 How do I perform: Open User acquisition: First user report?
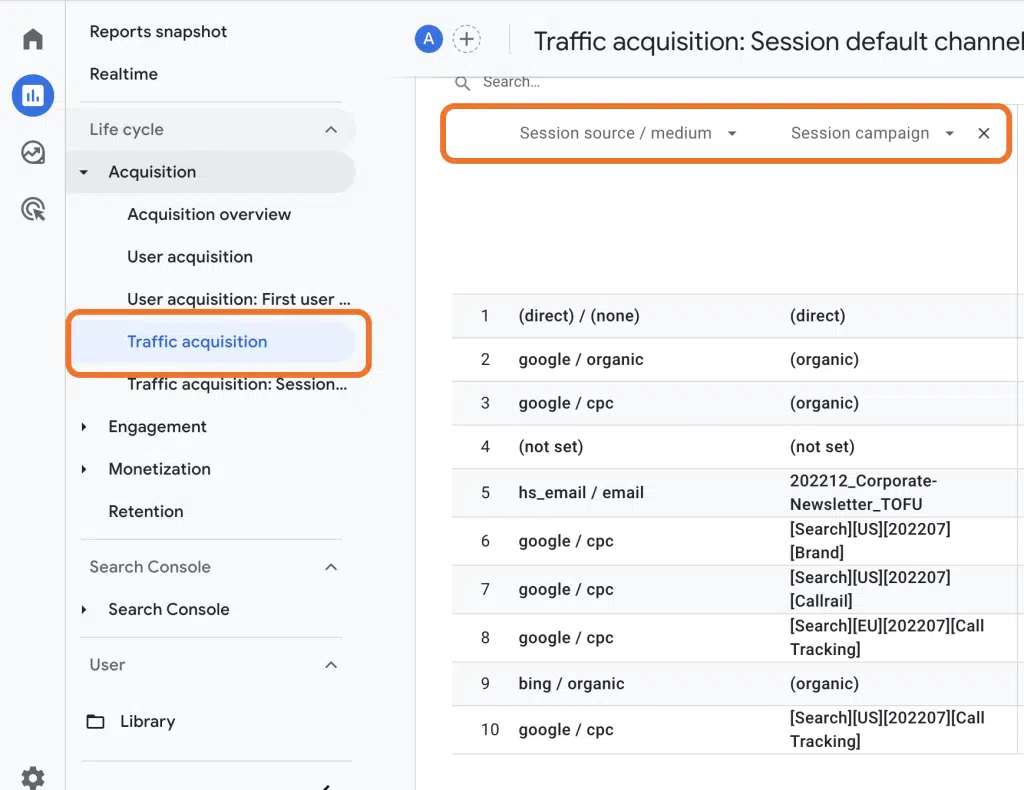239,300
